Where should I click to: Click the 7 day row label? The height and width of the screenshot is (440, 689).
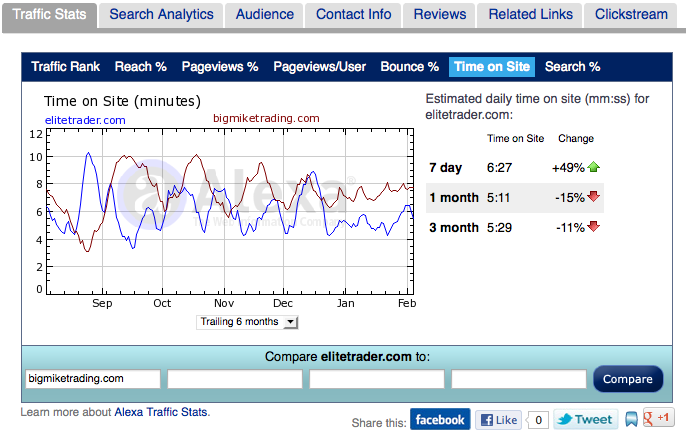(446, 168)
